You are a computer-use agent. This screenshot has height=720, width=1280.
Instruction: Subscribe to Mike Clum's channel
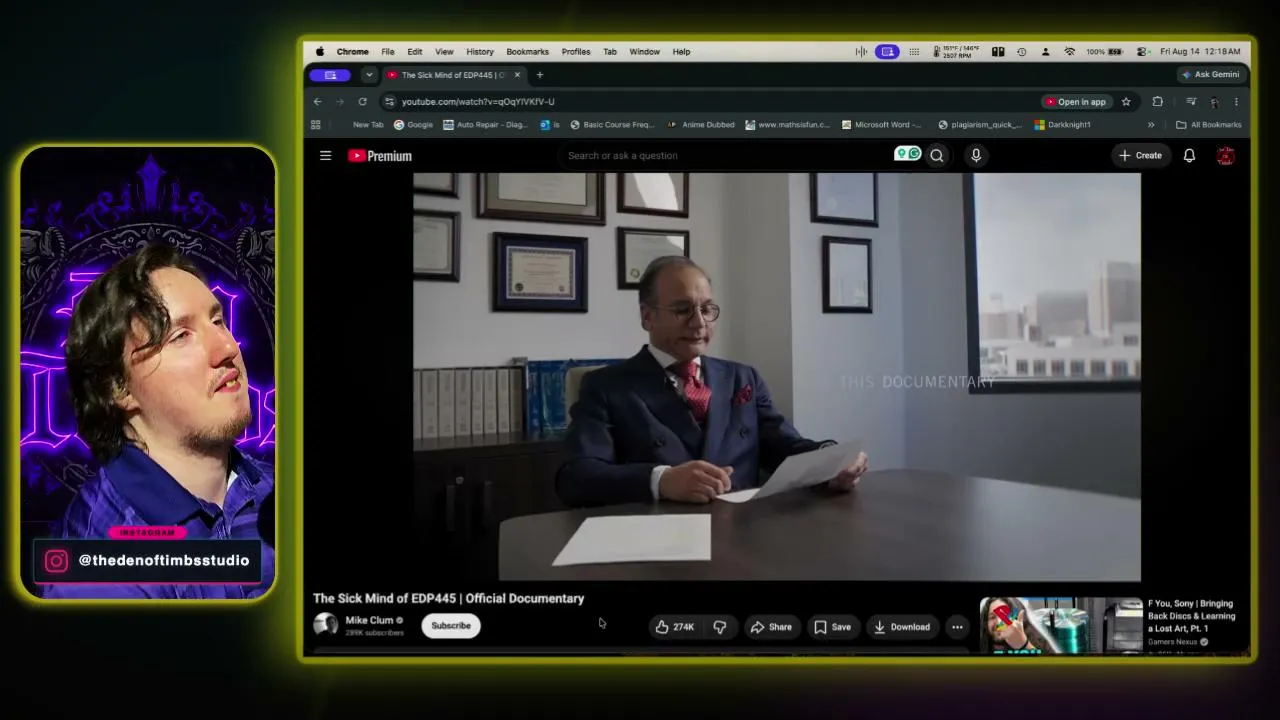(451, 626)
